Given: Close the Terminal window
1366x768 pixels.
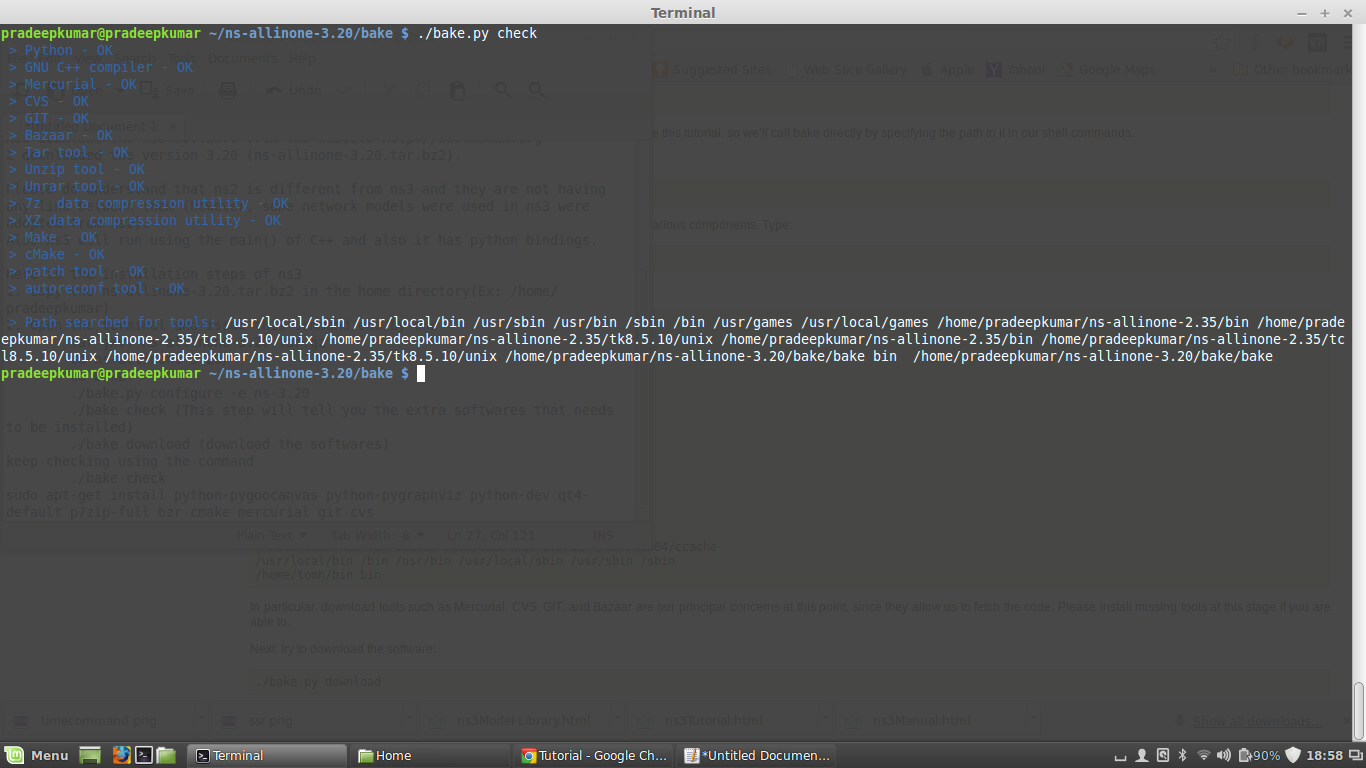Looking at the screenshot, I should [x=1346, y=13].
